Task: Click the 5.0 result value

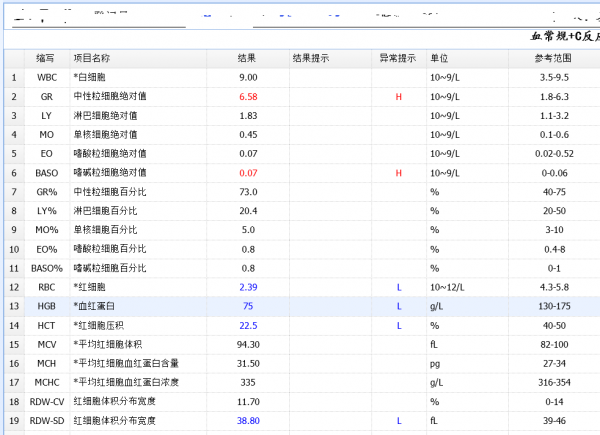Action: (x=248, y=230)
